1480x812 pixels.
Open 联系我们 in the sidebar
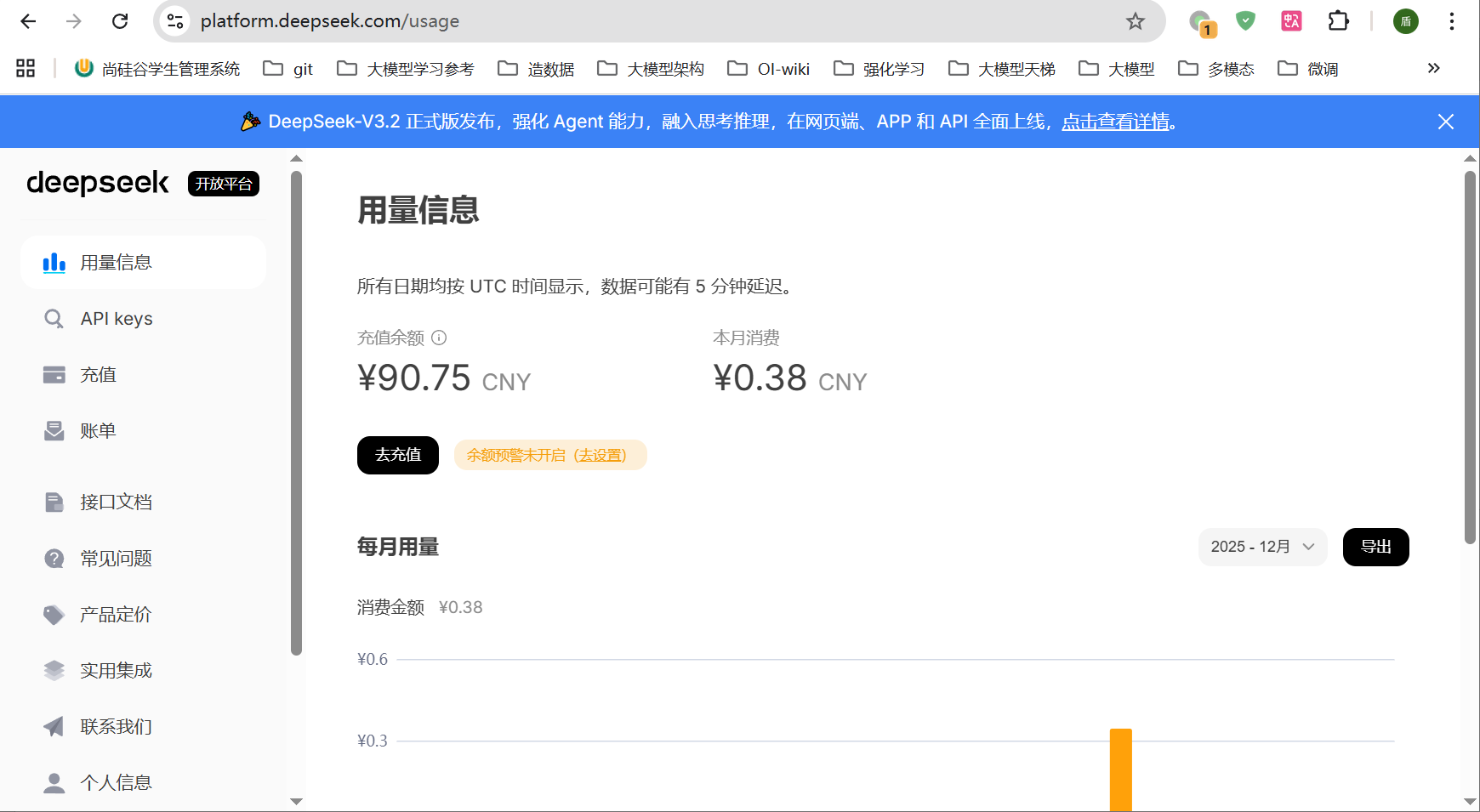[x=143, y=727]
